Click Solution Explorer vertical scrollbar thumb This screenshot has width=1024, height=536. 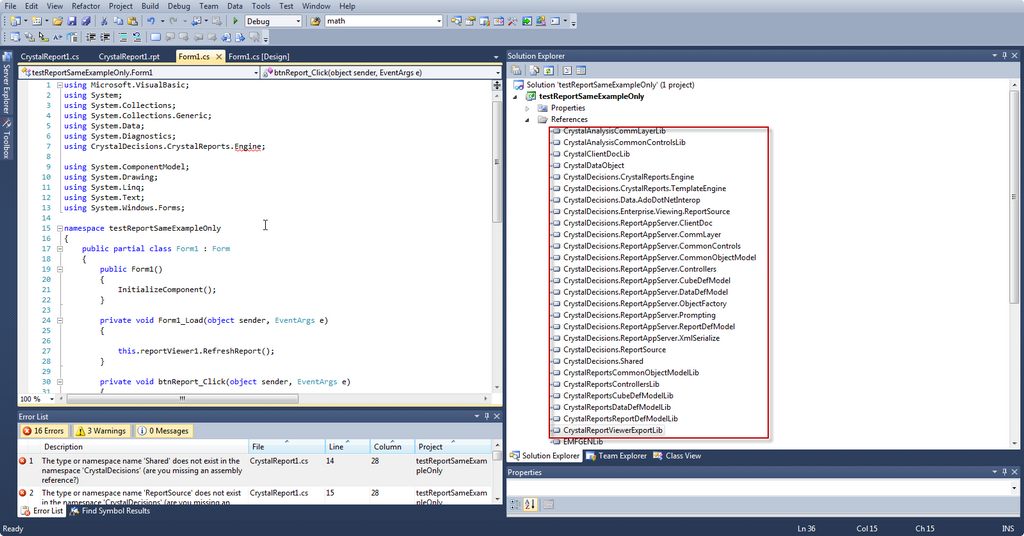[1014, 196]
